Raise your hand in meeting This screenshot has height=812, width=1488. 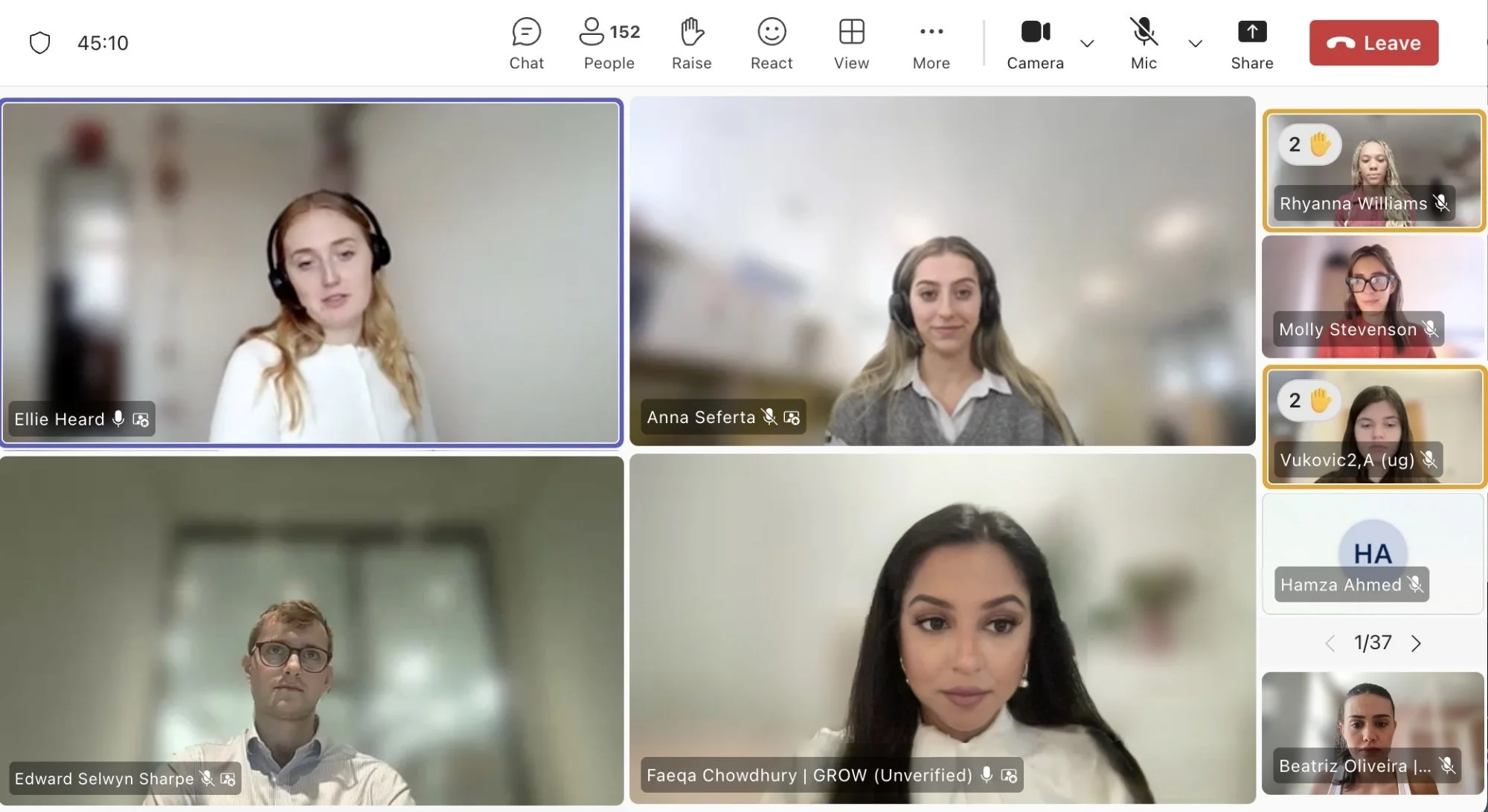[x=691, y=44]
